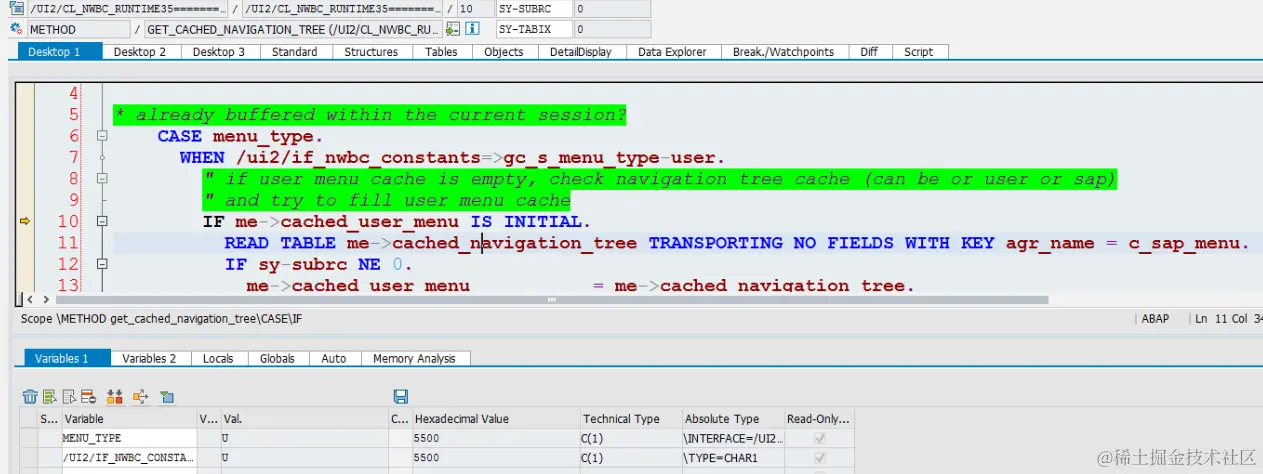Collapse the IF block at line 10
This screenshot has width=1263, height=474.
tap(101, 221)
